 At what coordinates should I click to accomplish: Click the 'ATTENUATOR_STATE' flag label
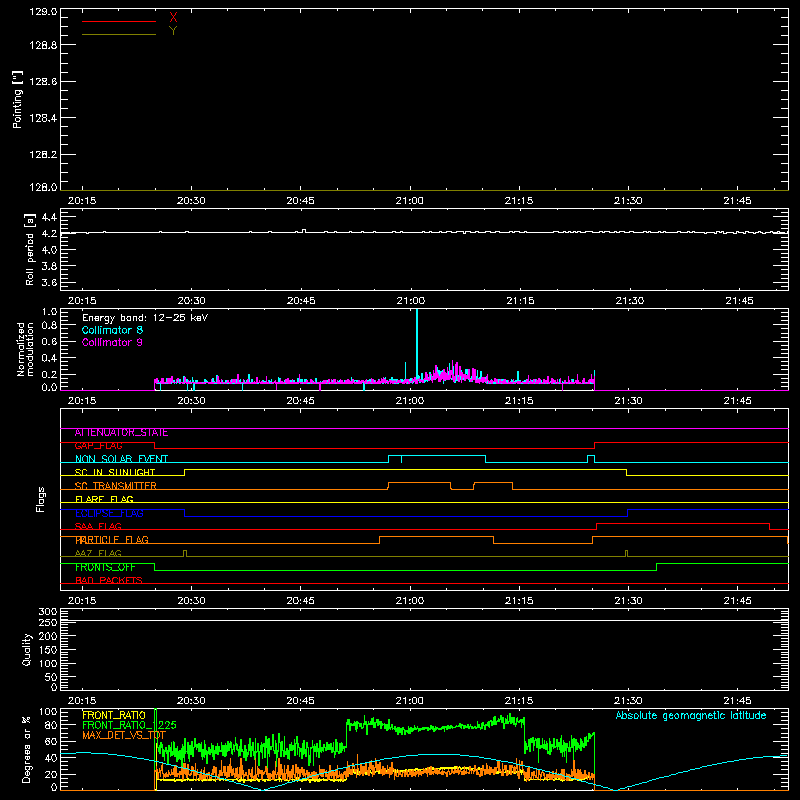pos(121,433)
